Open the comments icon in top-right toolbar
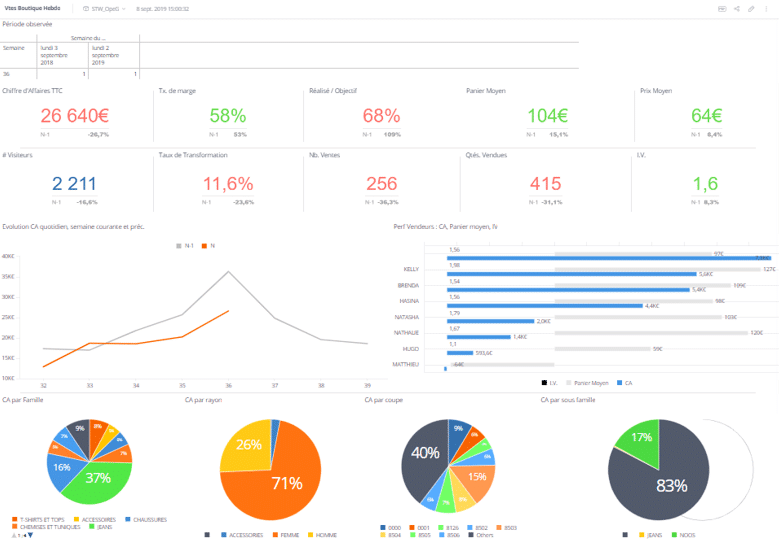The image size is (779, 544). [x=766, y=8]
